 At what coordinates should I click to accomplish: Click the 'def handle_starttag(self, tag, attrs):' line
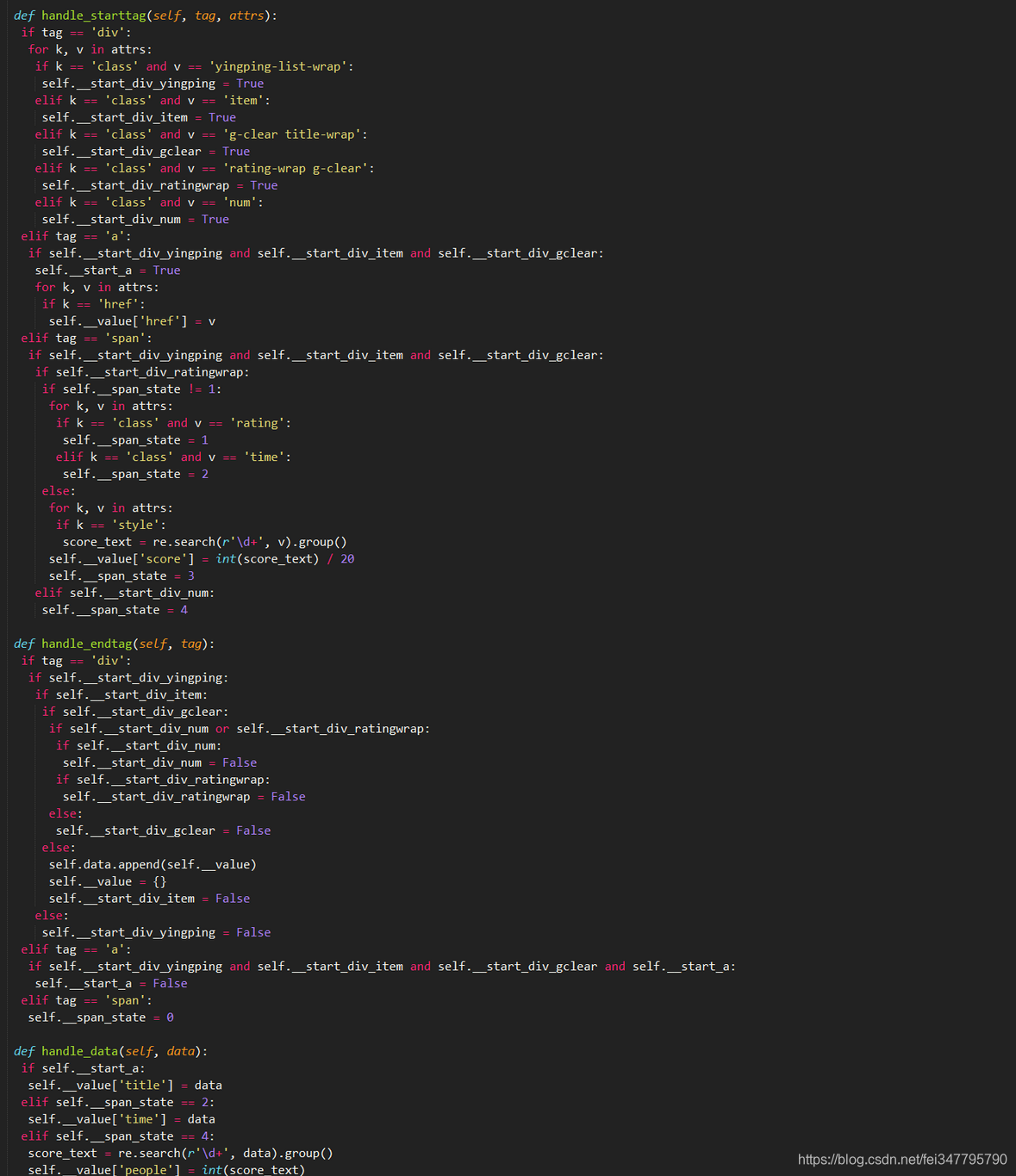coord(146,16)
